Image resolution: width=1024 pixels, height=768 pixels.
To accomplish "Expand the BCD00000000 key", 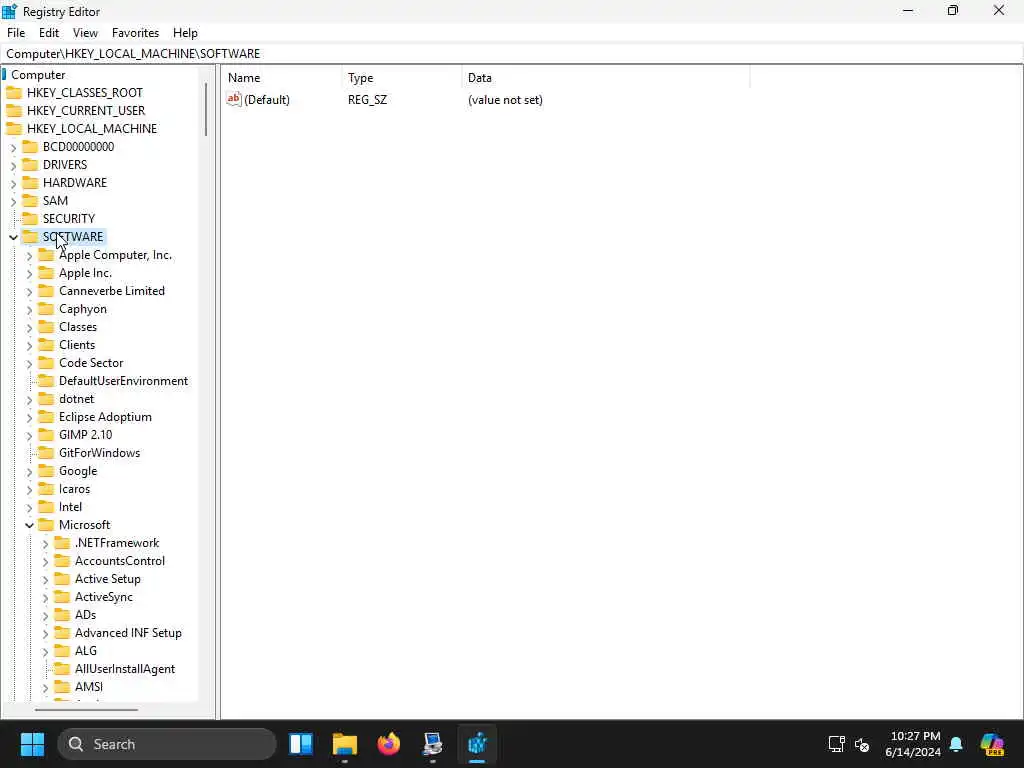I will [x=13, y=148].
